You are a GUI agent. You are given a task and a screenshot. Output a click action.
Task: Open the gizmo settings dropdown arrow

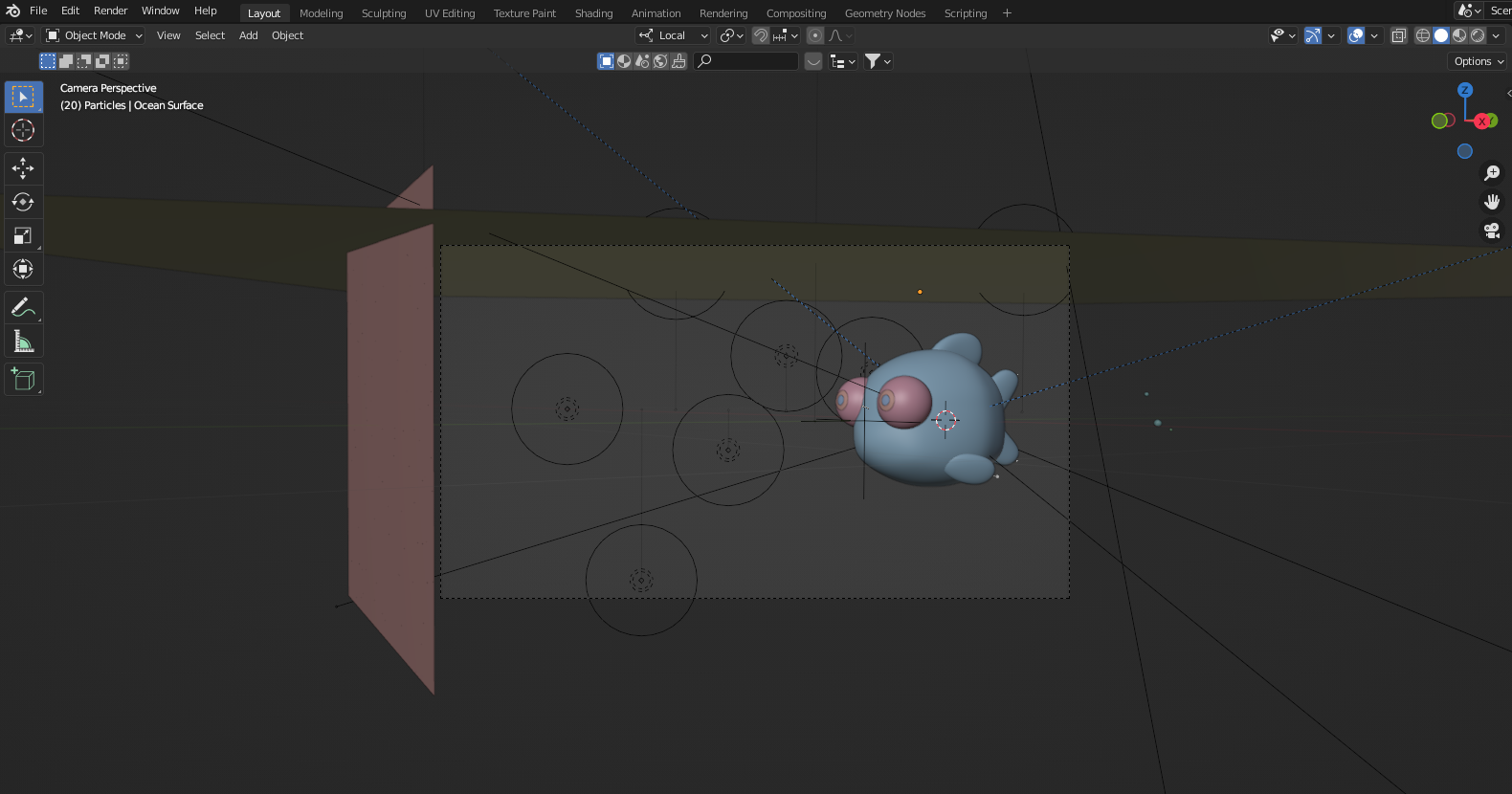tap(1331, 35)
